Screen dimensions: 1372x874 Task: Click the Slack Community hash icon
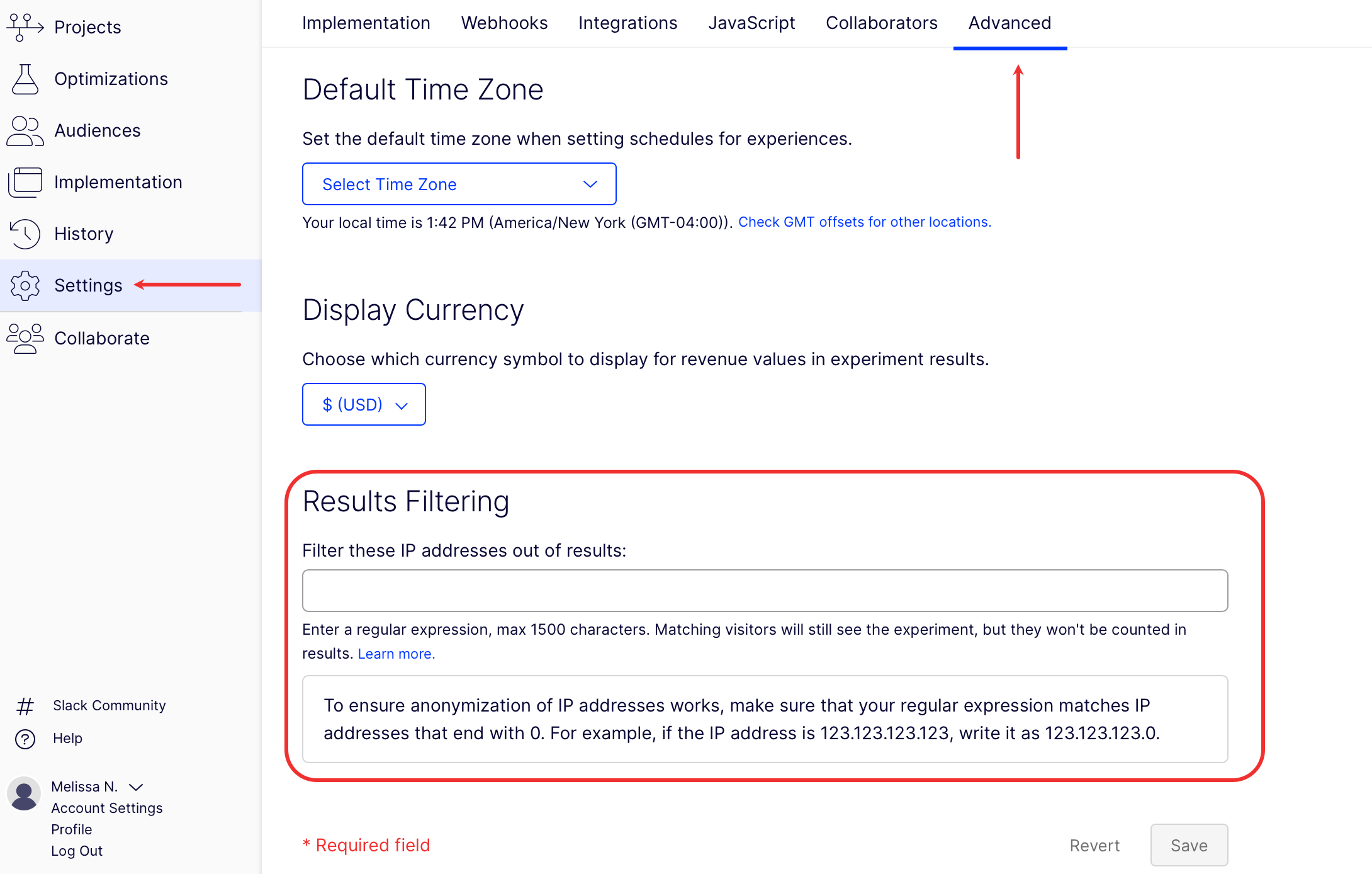click(x=25, y=706)
